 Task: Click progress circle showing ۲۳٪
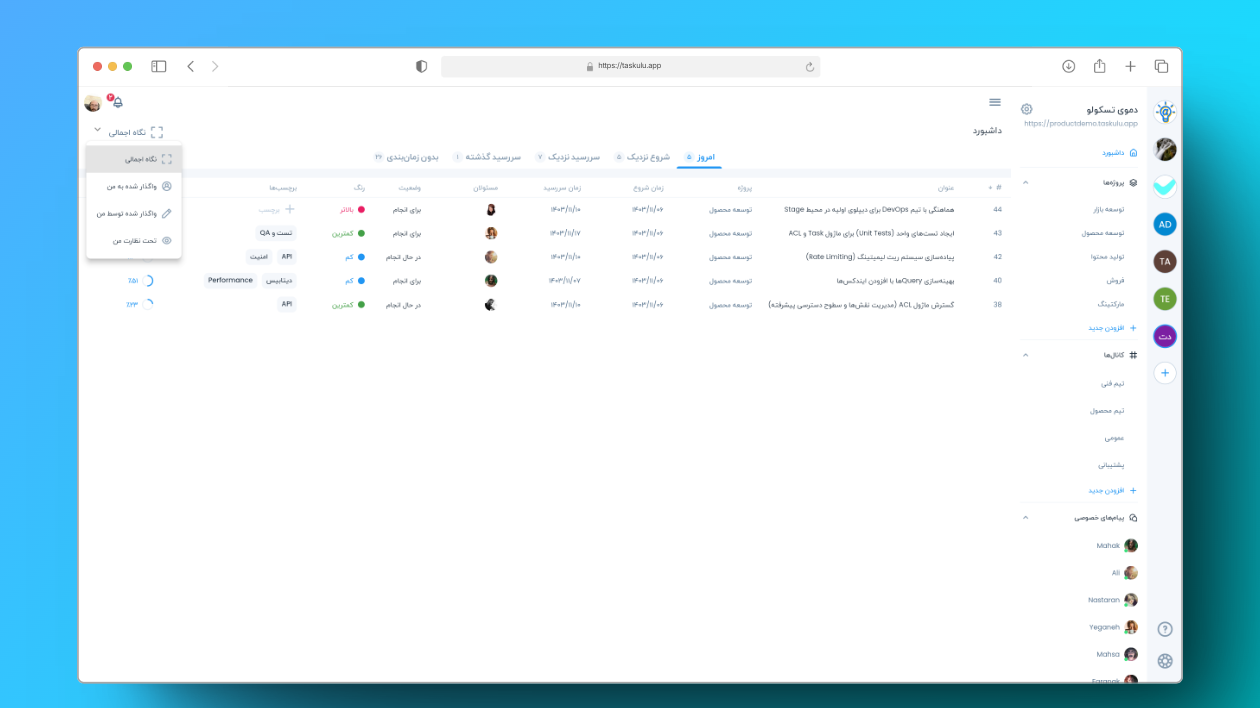click(x=148, y=304)
